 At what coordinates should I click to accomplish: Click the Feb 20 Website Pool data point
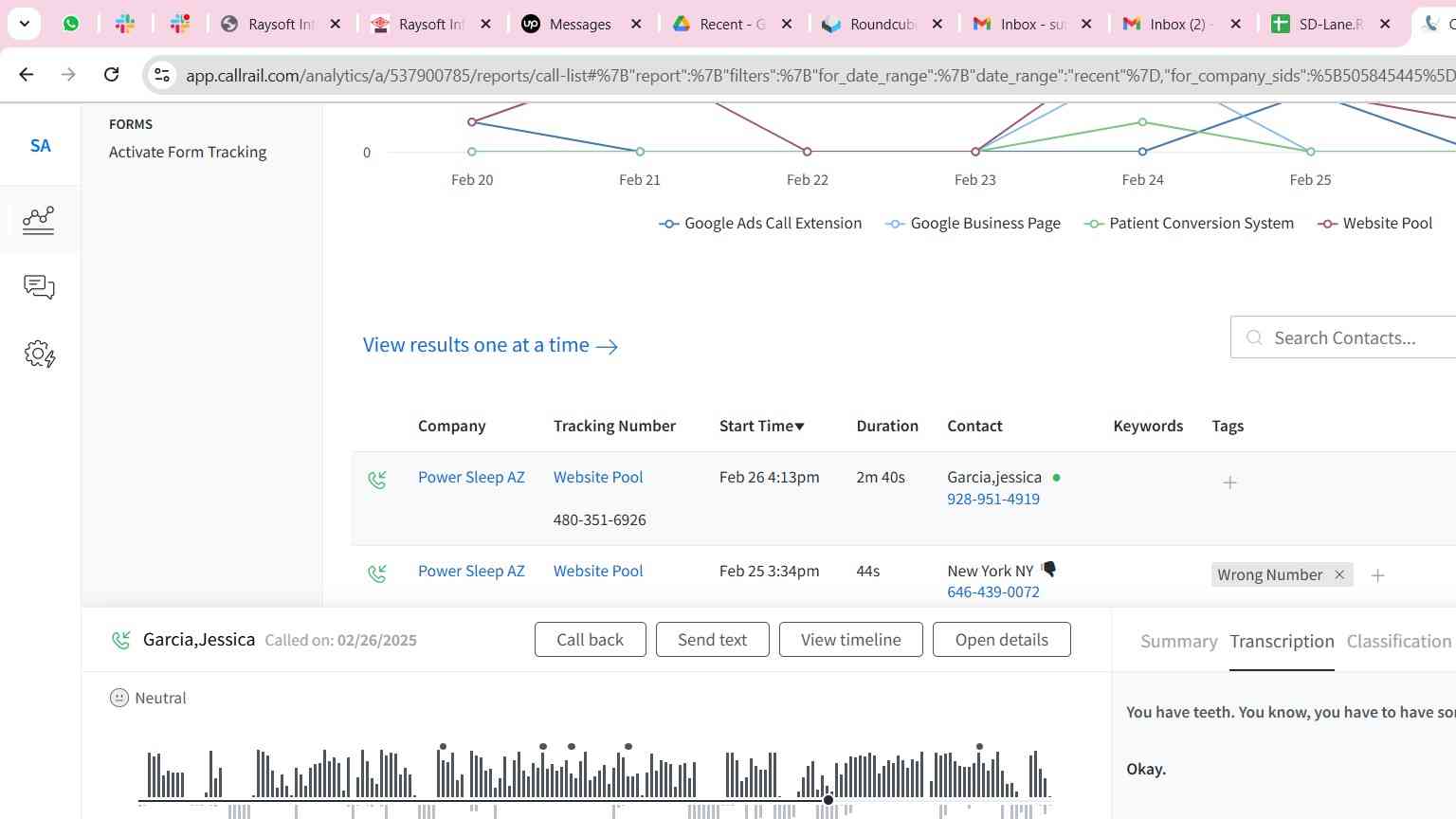pyautogui.click(x=472, y=122)
